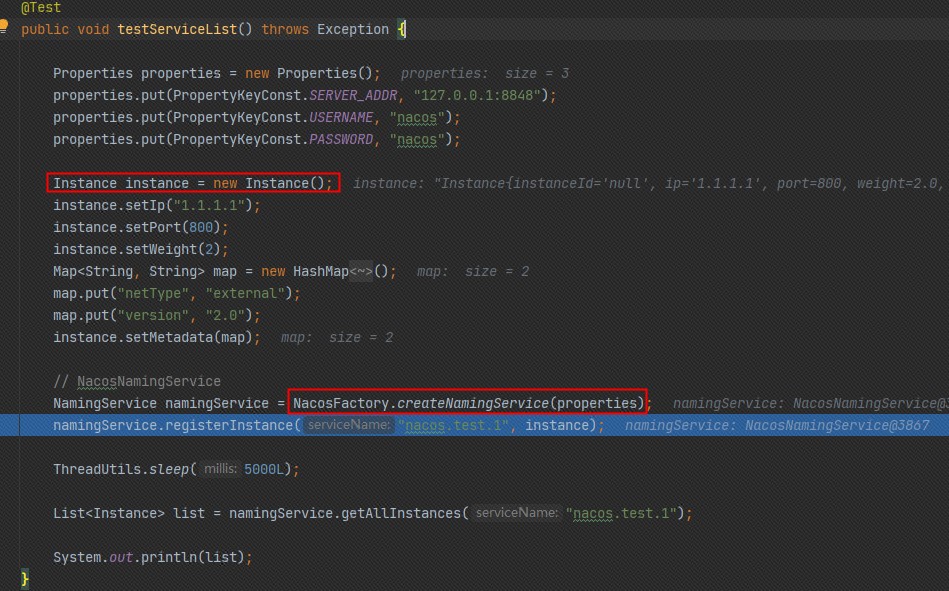Click the serviceName hint in registerInstance
The image size is (949, 591).
(348, 425)
